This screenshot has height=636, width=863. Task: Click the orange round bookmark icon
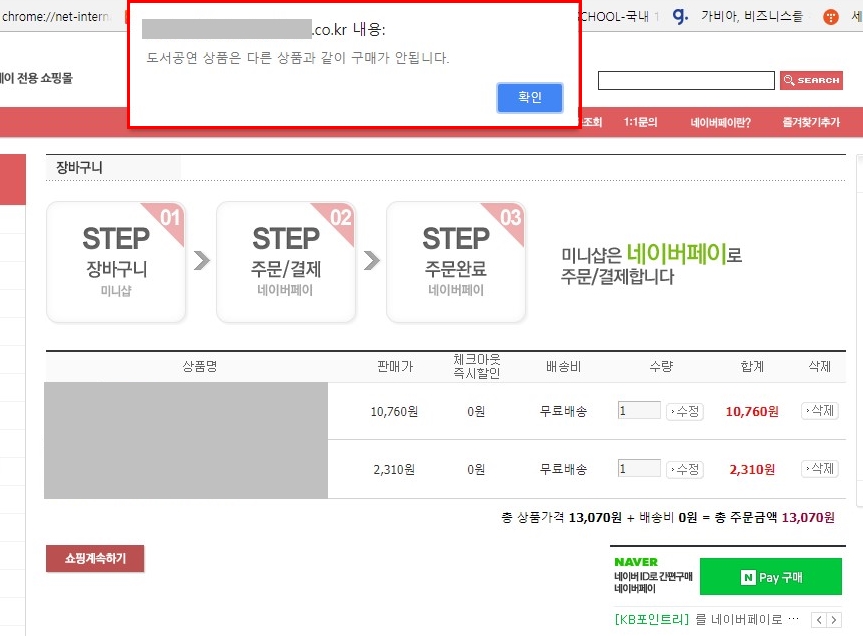click(x=830, y=16)
